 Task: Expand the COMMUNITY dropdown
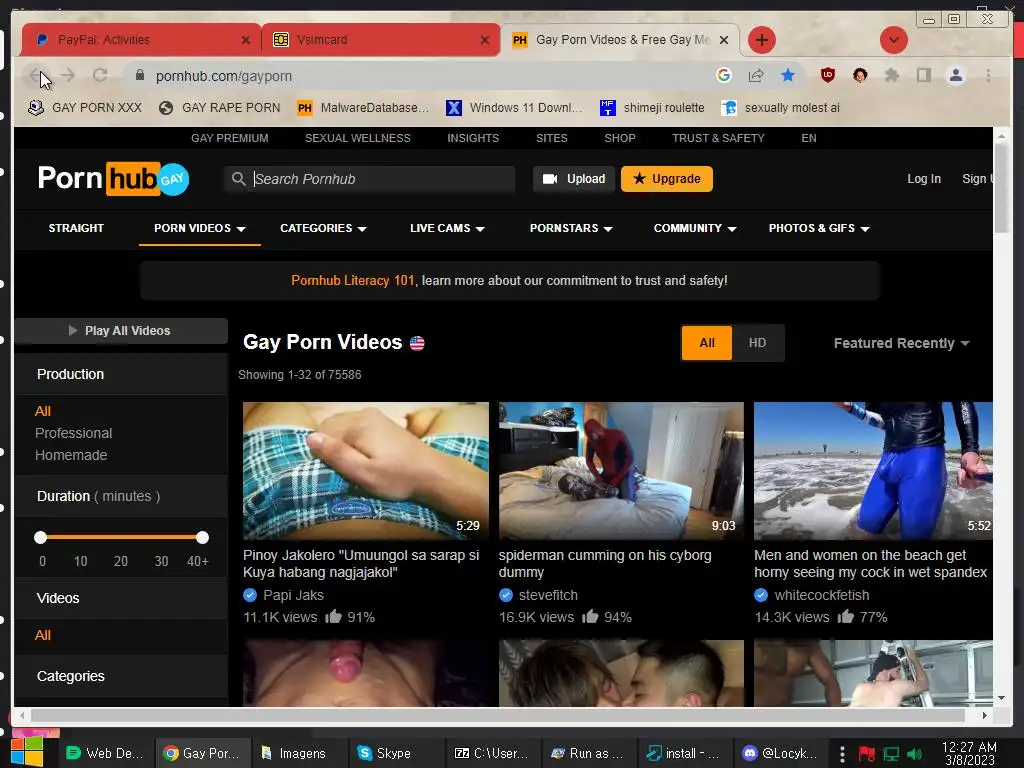[695, 228]
